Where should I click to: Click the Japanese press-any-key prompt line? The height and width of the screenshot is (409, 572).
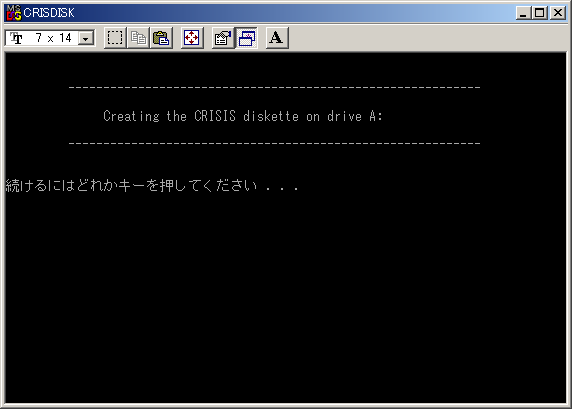pyautogui.click(x=152, y=186)
